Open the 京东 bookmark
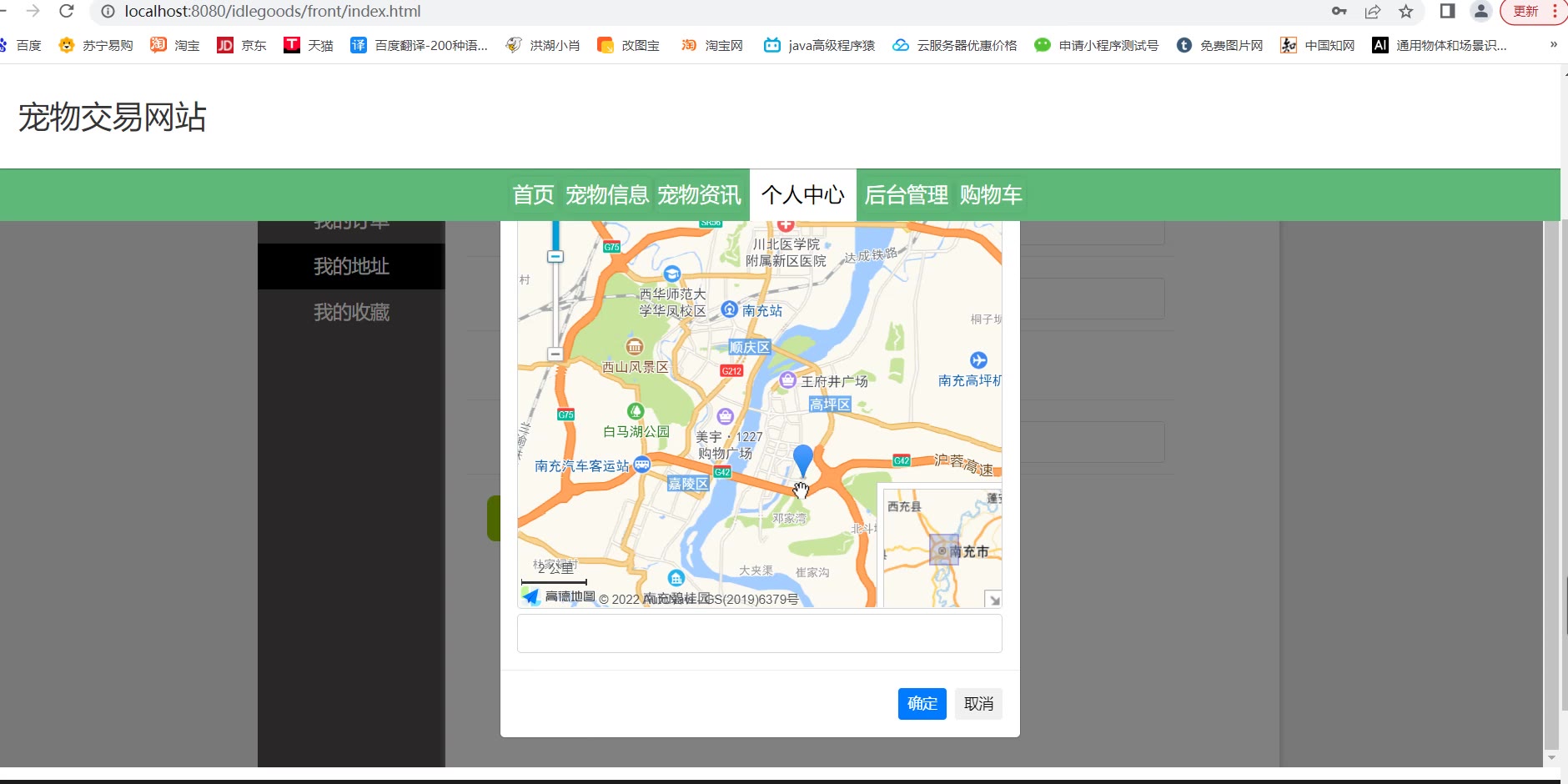Viewport: 1568px width, 784px height. point(242,45)
